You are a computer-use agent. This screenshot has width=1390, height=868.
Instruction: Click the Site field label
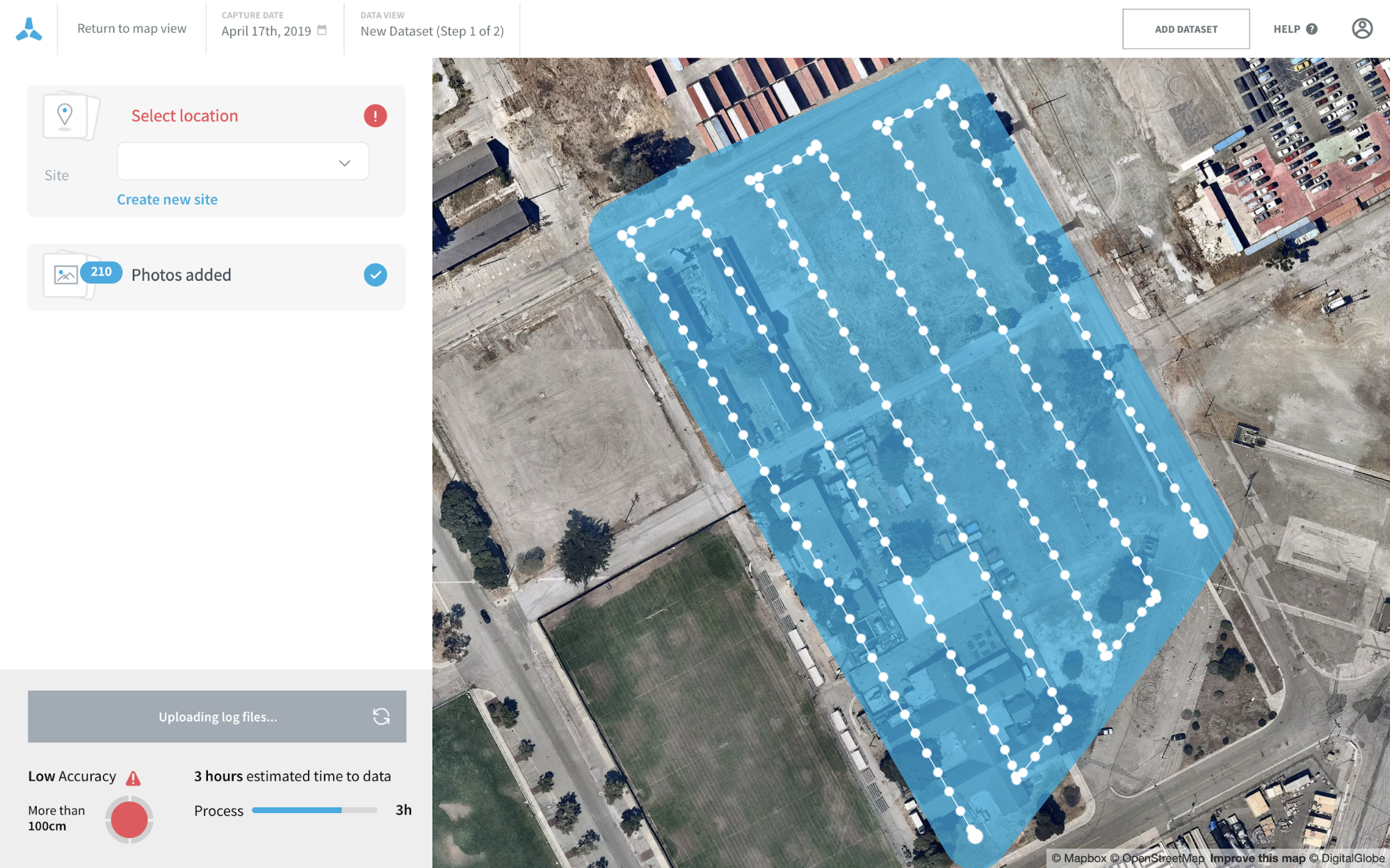[56, 175]
